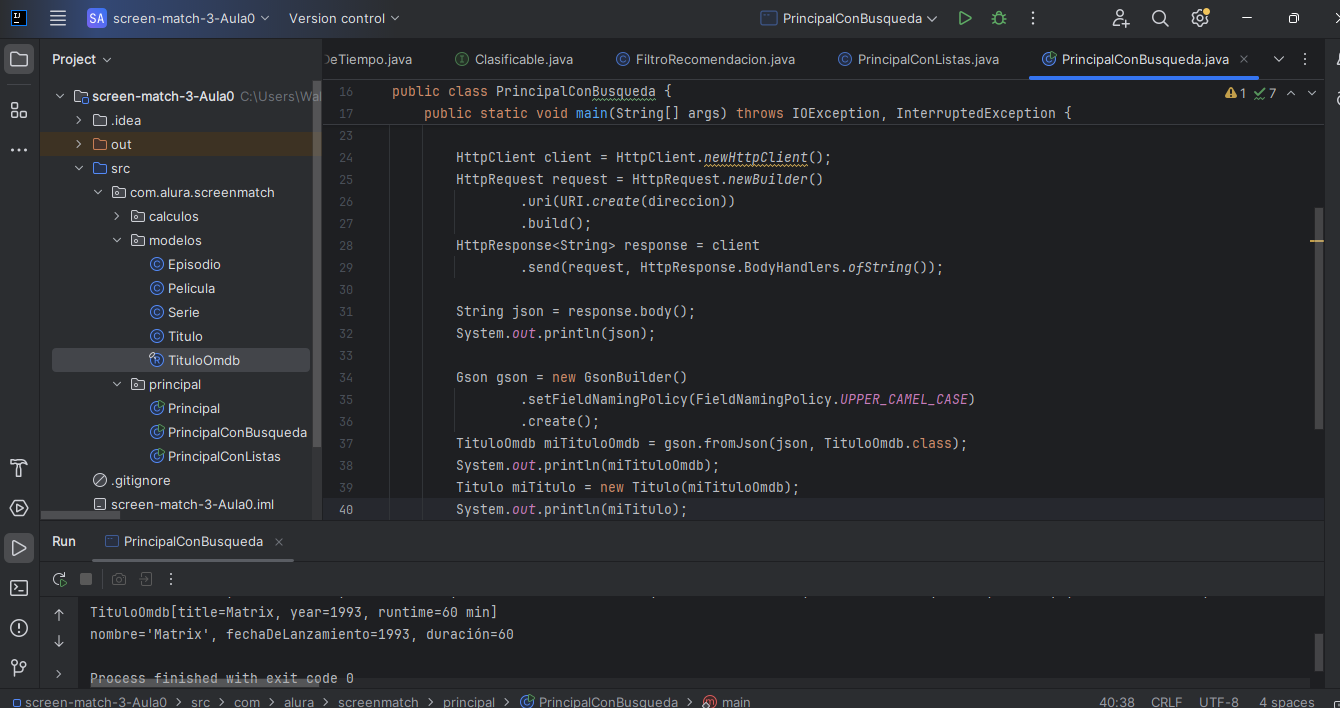
Task: Click main breadcrumb in navigation bar
Action: pyautogui.click(x=727, y=702)
